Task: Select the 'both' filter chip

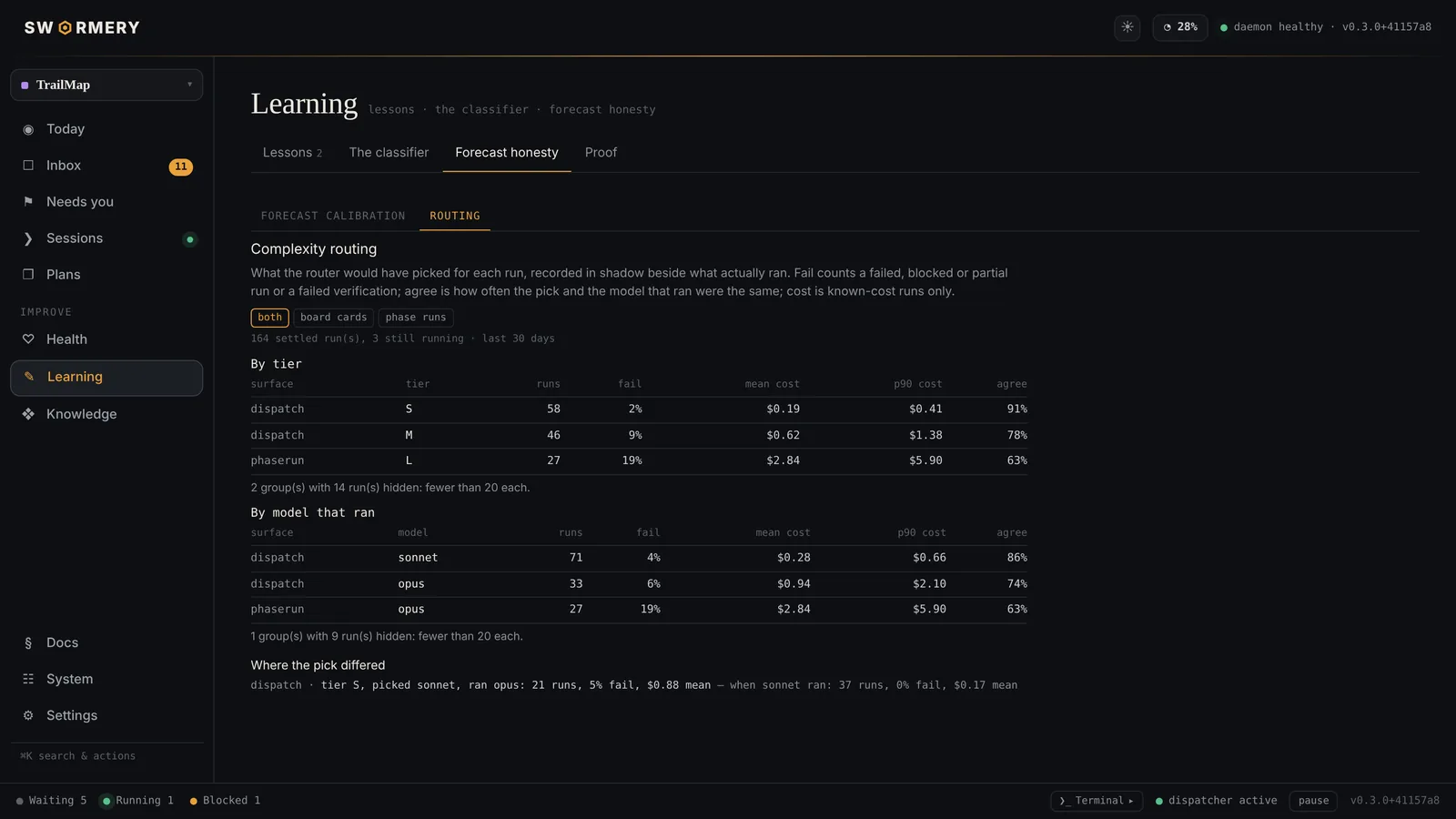Action: click(x=269, y=318)
